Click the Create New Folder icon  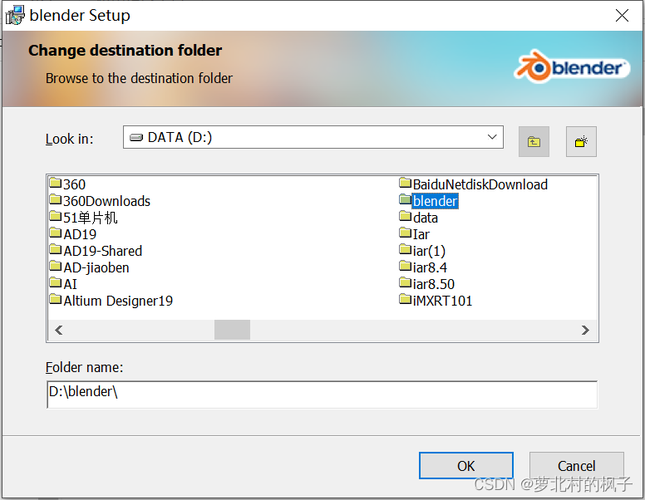[581, 141]
